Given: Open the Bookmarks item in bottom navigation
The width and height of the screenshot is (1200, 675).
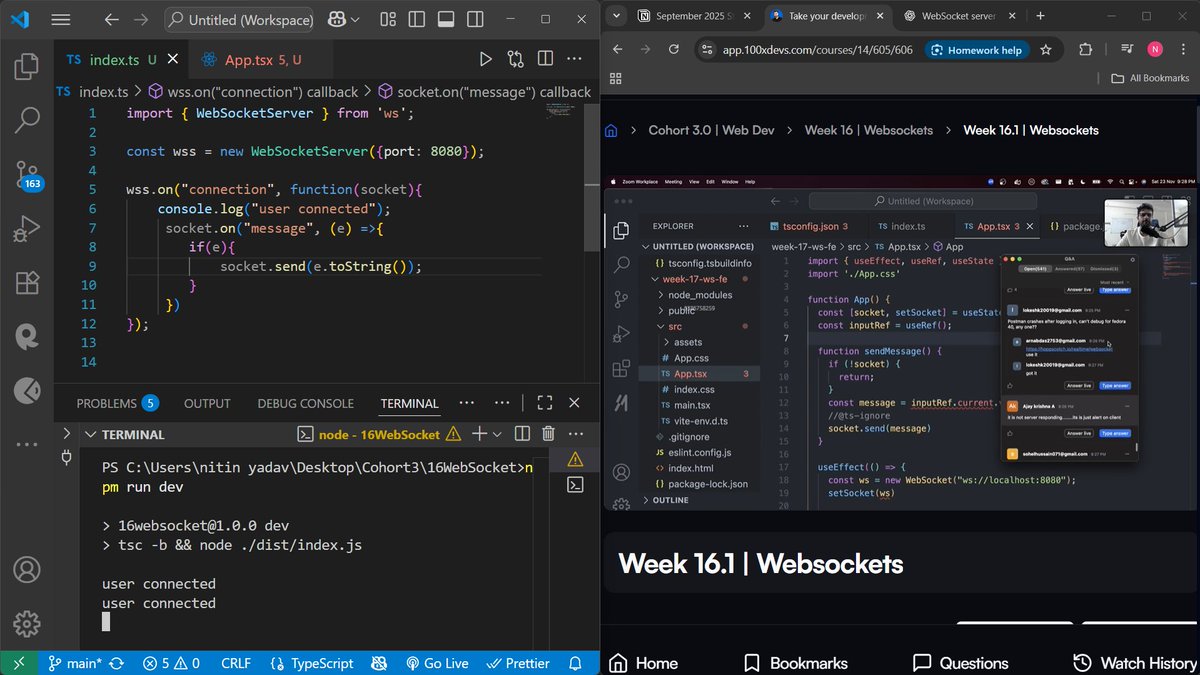Looking at the screenshot, I should pos(795,663).
